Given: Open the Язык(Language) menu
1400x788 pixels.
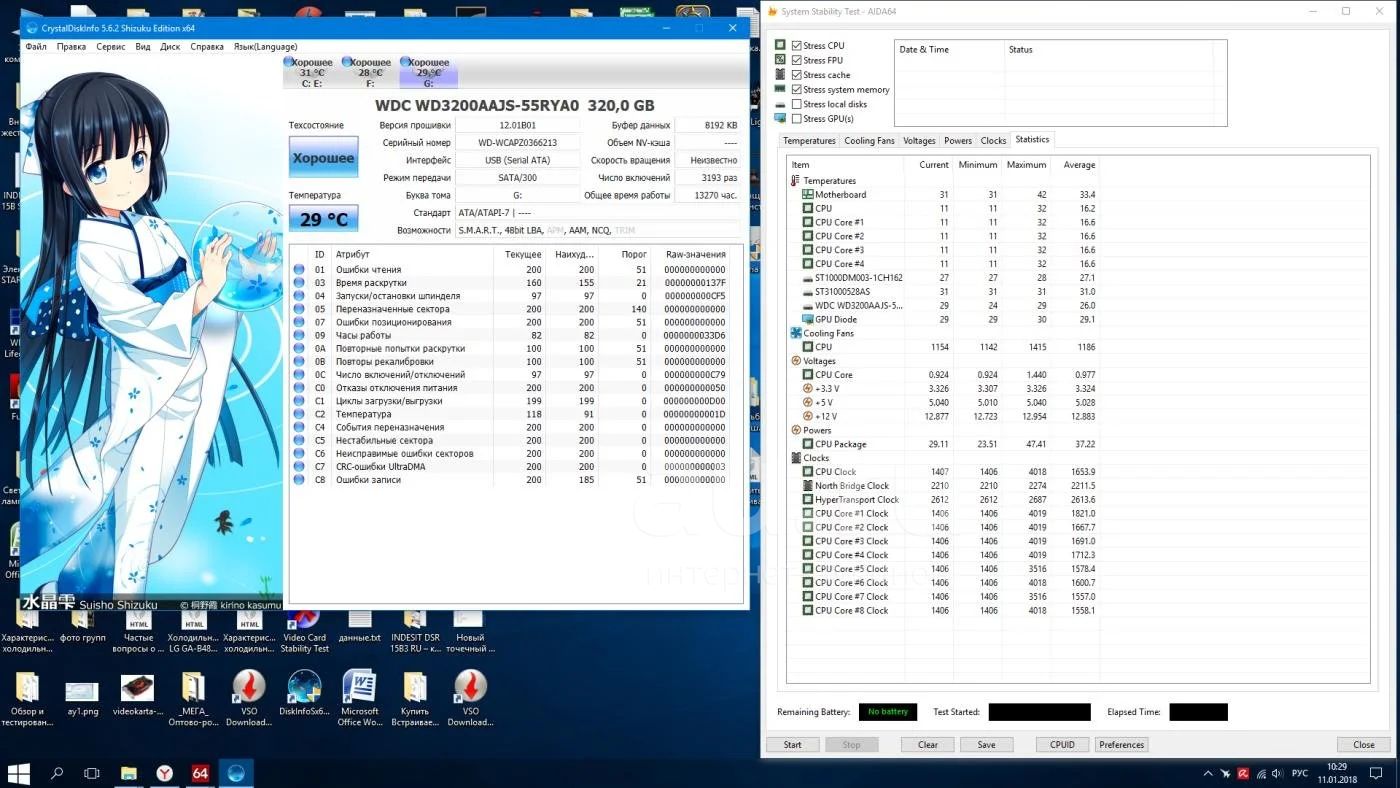Looking at the screenshot, I should pos(265,46).
